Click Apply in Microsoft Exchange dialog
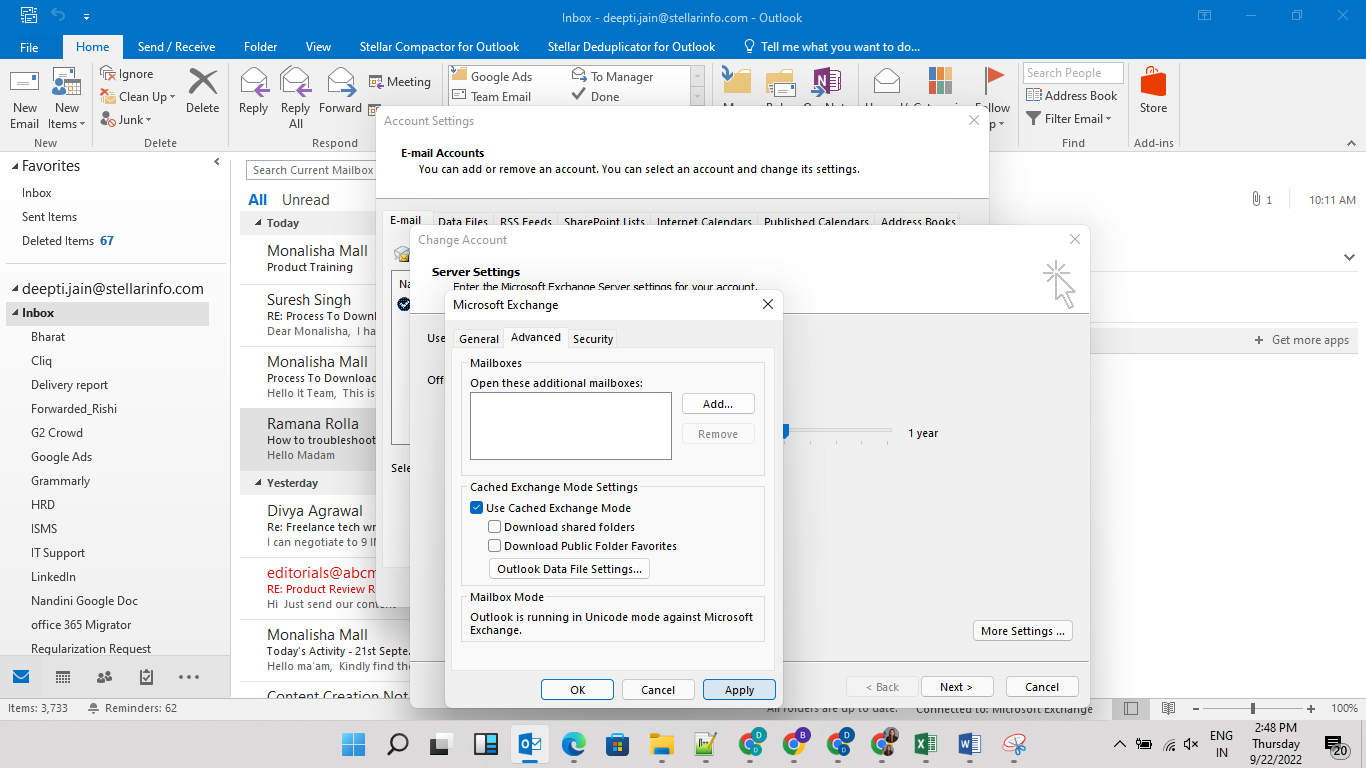The height and width of the screenshot is (768, 1366). coord(740,690)
